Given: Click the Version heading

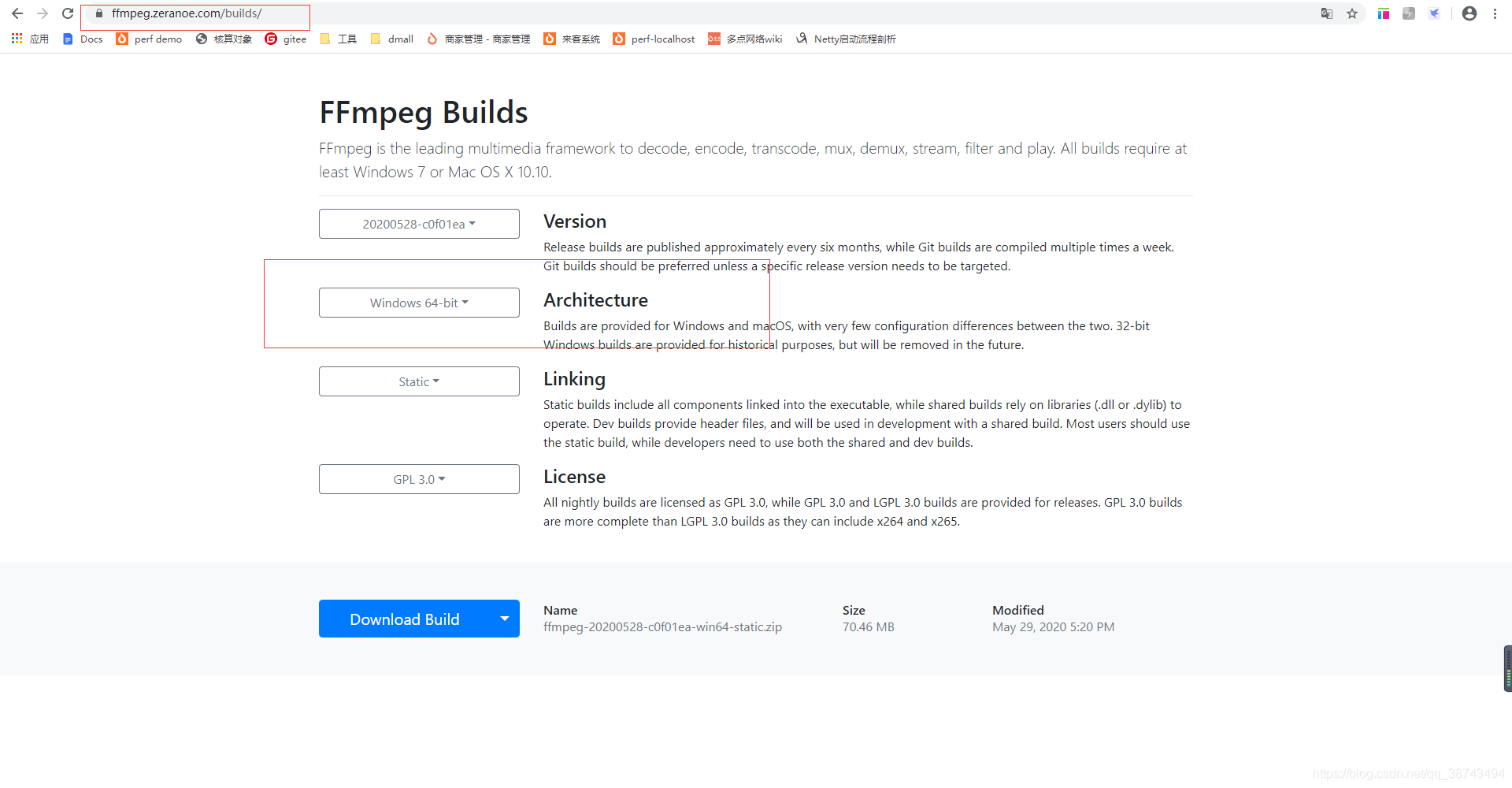Looking at the screenshot, I should [575, 221].
